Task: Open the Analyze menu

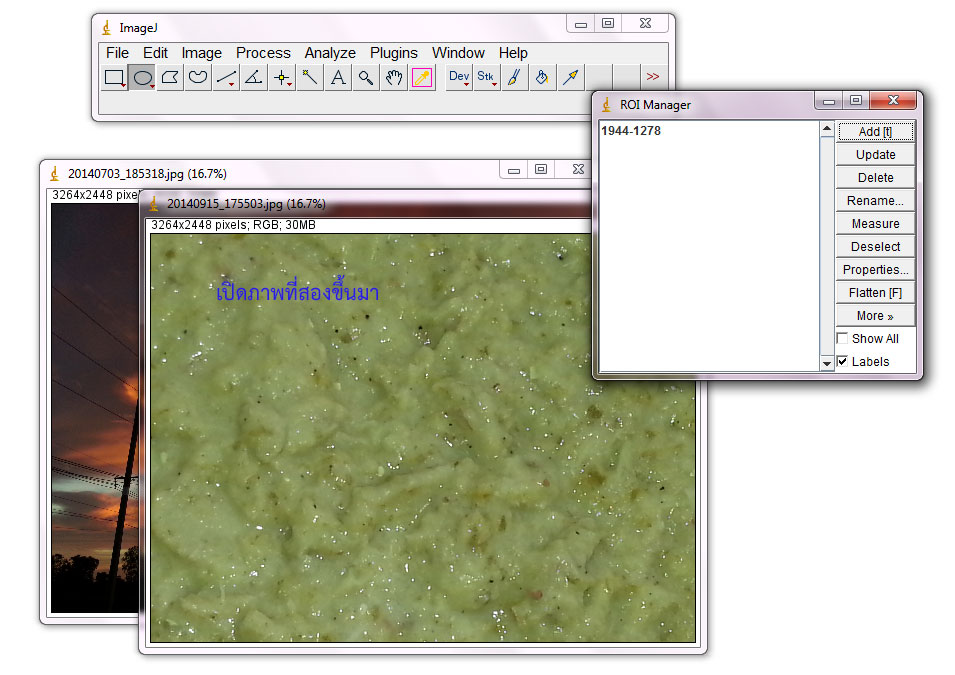Action: coord(330,52)
